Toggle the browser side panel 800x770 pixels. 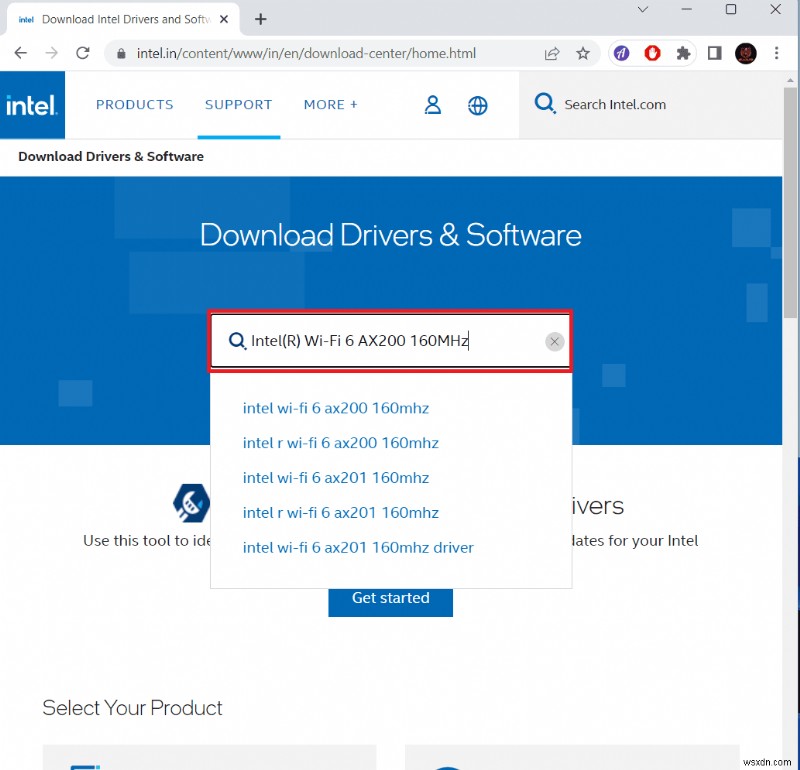pyautogui.click(x=714, y=53)
